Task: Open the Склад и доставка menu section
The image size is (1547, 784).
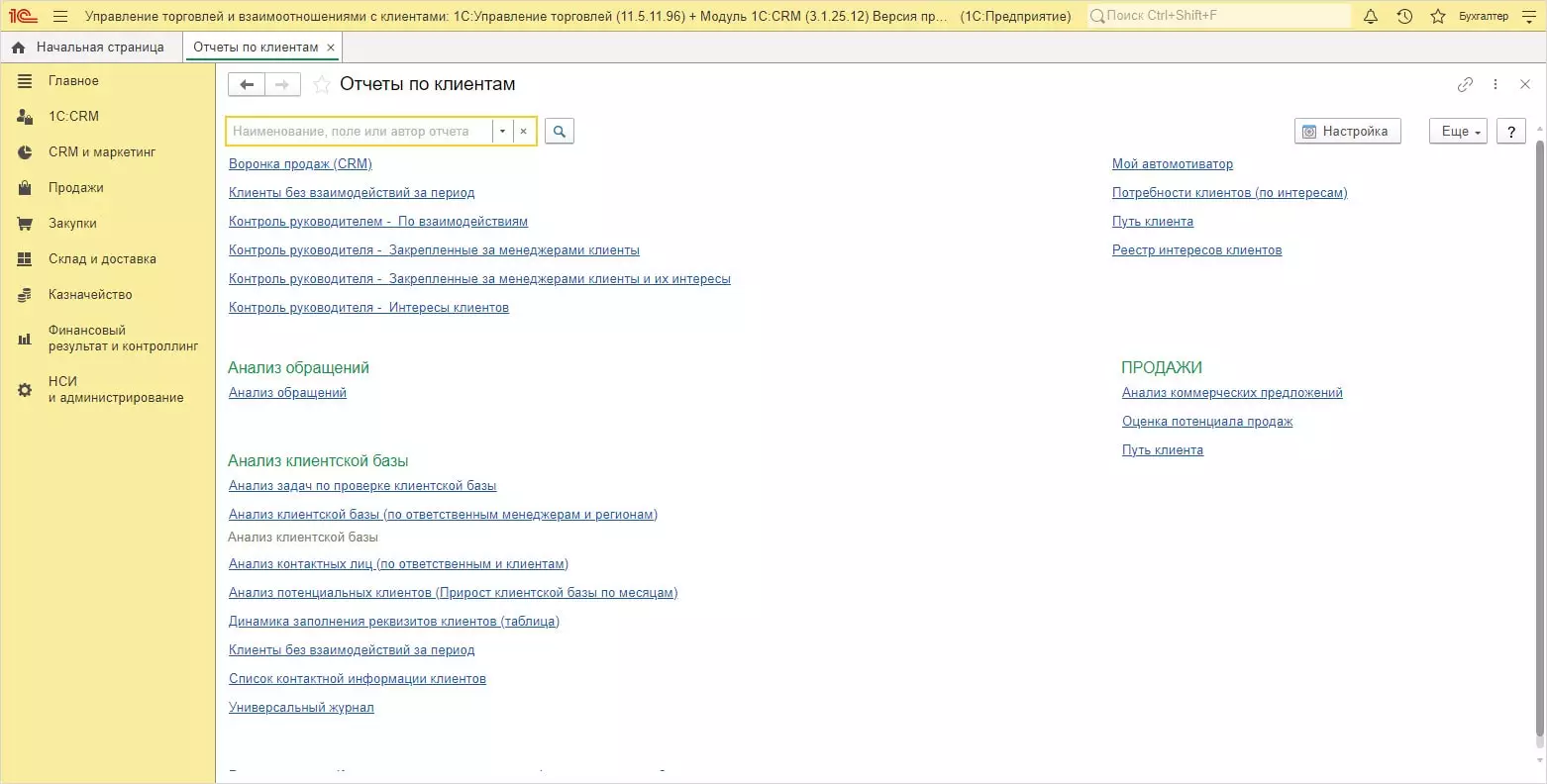Action: click(102, 259)
